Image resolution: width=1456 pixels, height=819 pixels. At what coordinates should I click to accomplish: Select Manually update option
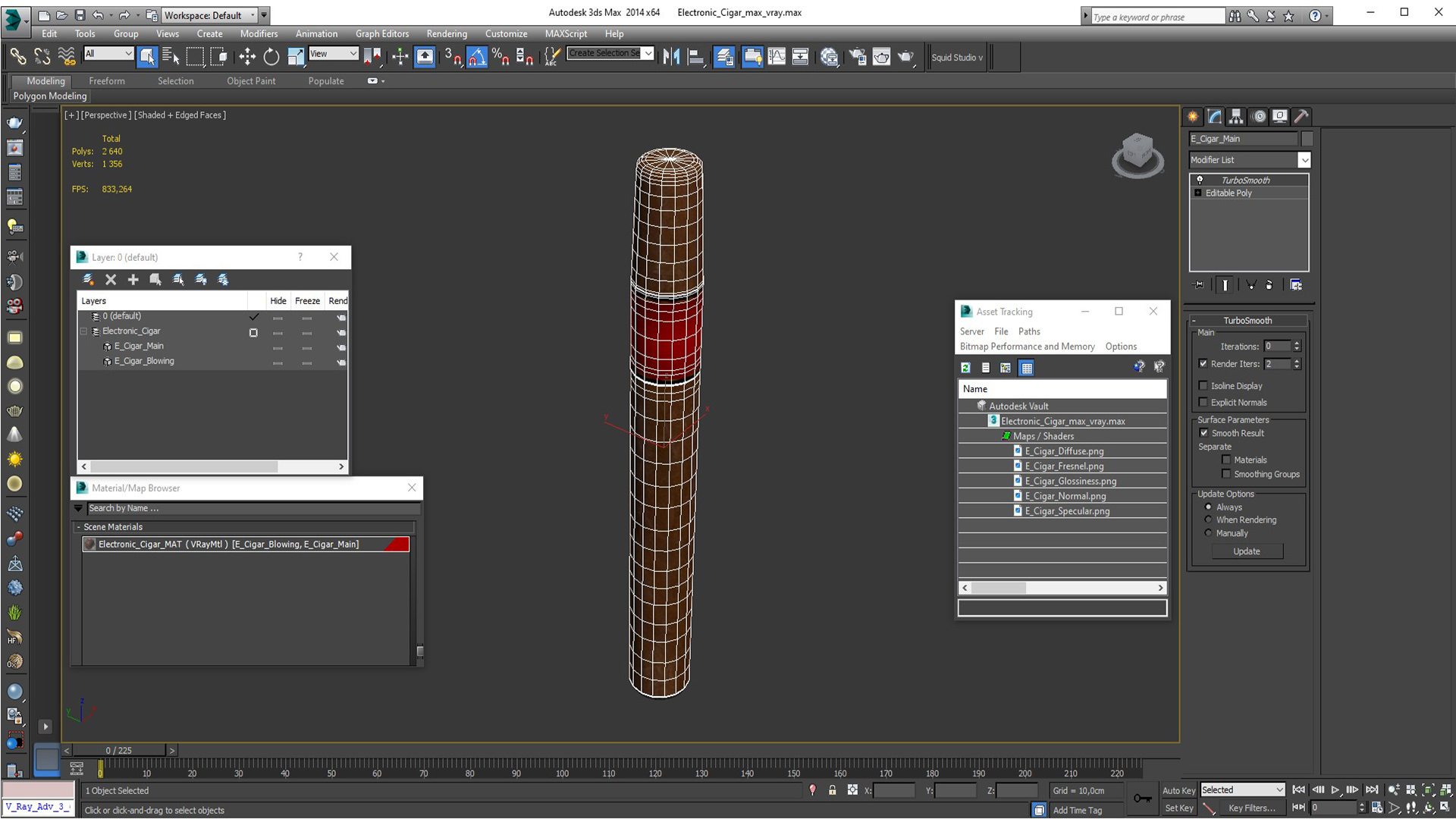click(x=1209, y=533)
